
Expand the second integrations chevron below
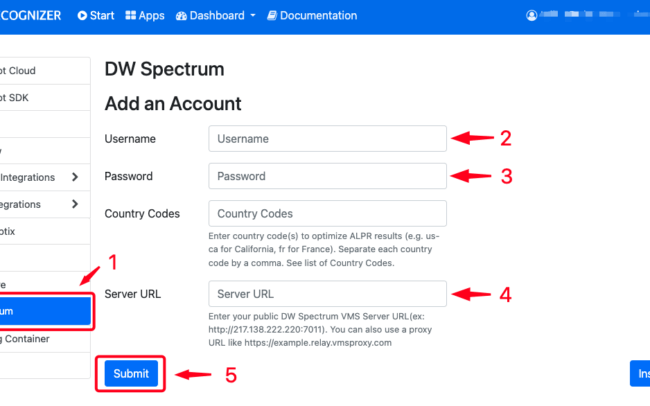tap(75, 204)
